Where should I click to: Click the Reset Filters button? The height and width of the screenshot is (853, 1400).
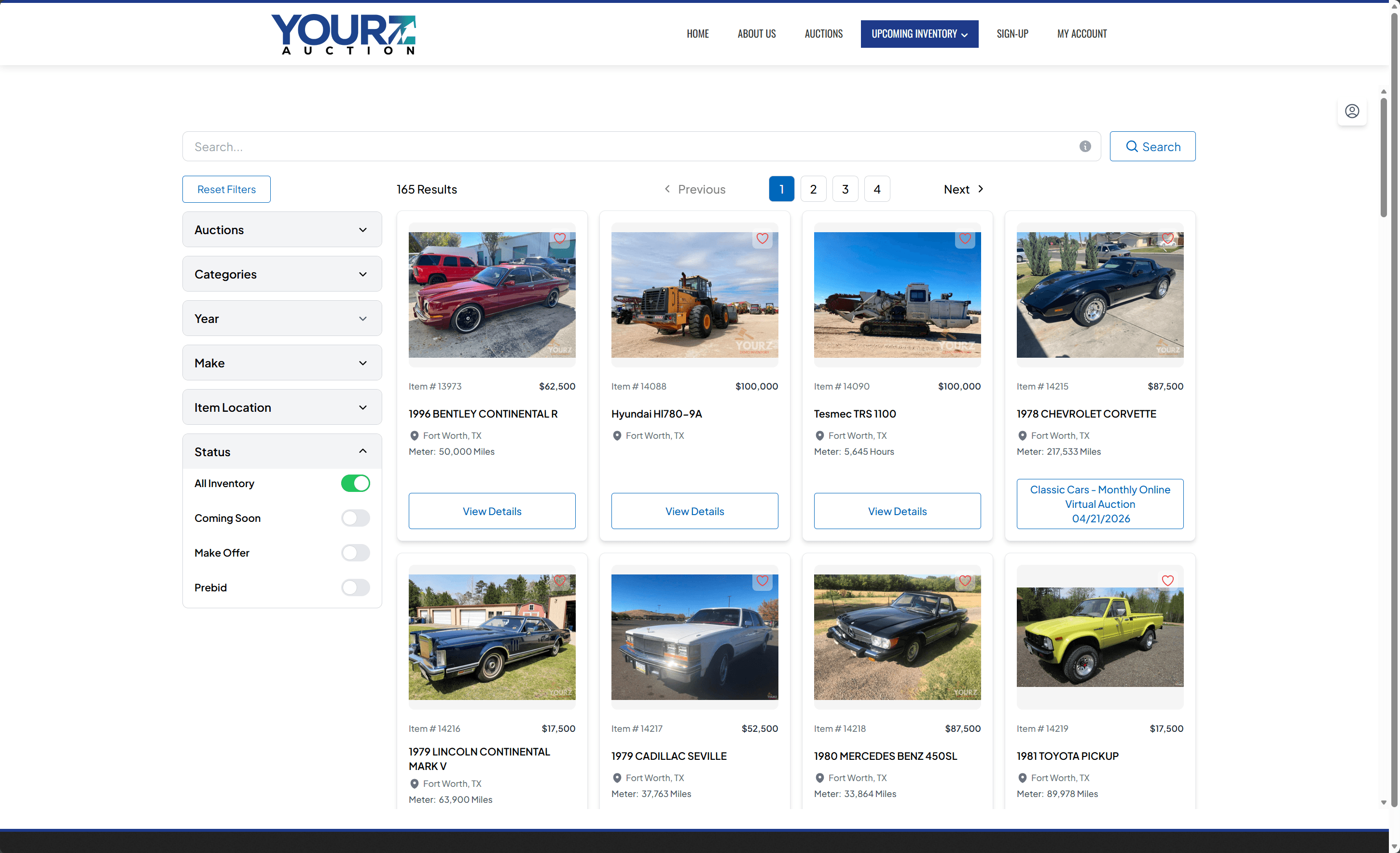coord(226,189)
